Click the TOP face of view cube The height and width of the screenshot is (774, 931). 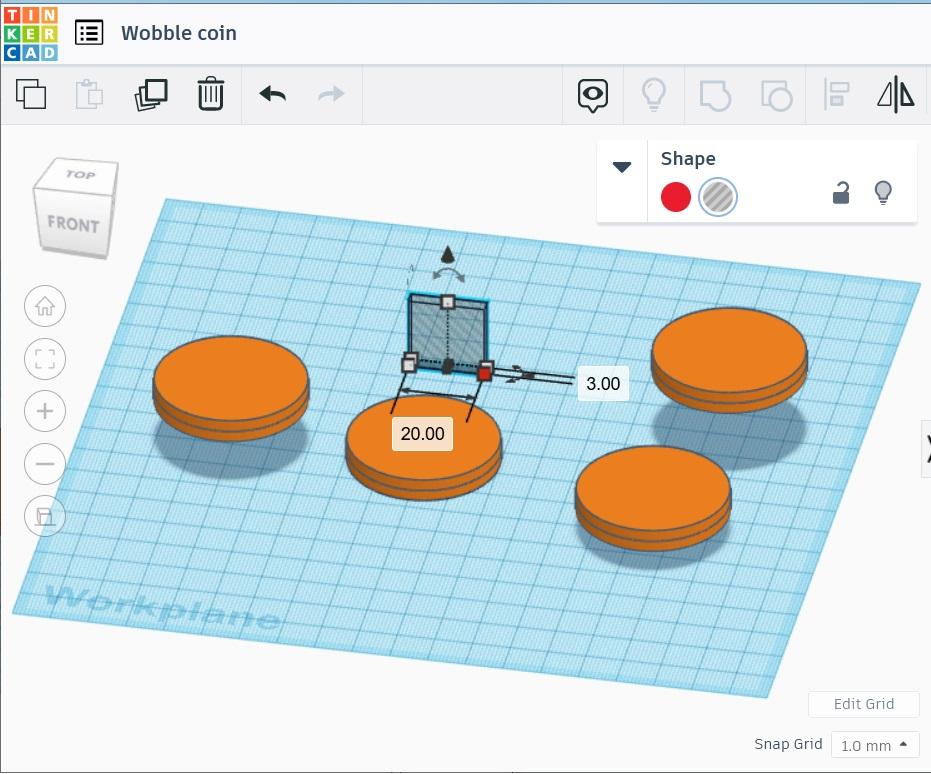pyautogui.click(x=79, y=175)
